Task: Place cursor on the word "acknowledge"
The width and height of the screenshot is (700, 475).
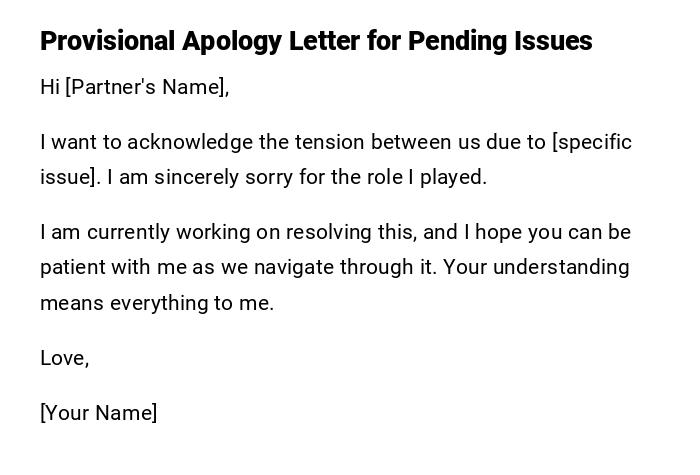Action: 190,142
